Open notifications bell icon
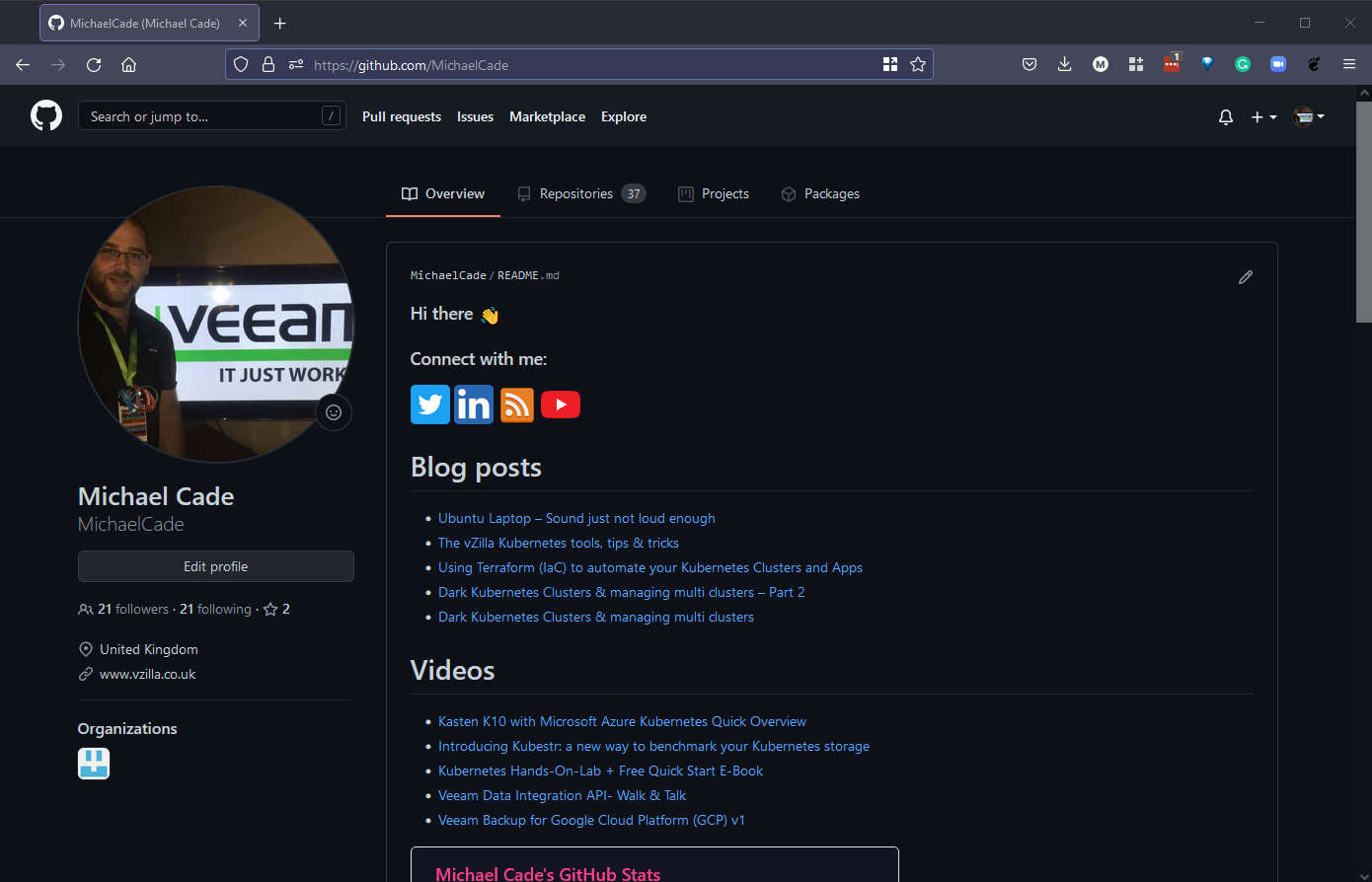The image size is (1372, 882). [x=1226, y=116]
